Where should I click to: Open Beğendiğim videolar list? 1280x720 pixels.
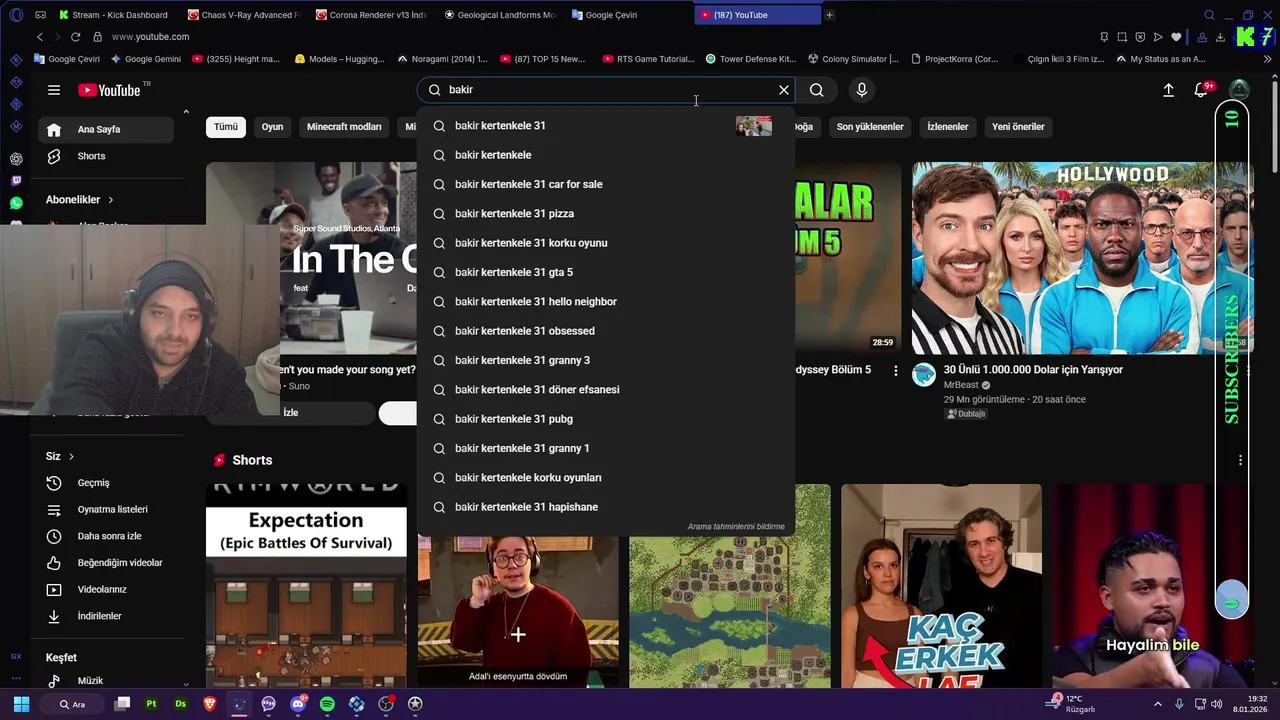point(119,563)
